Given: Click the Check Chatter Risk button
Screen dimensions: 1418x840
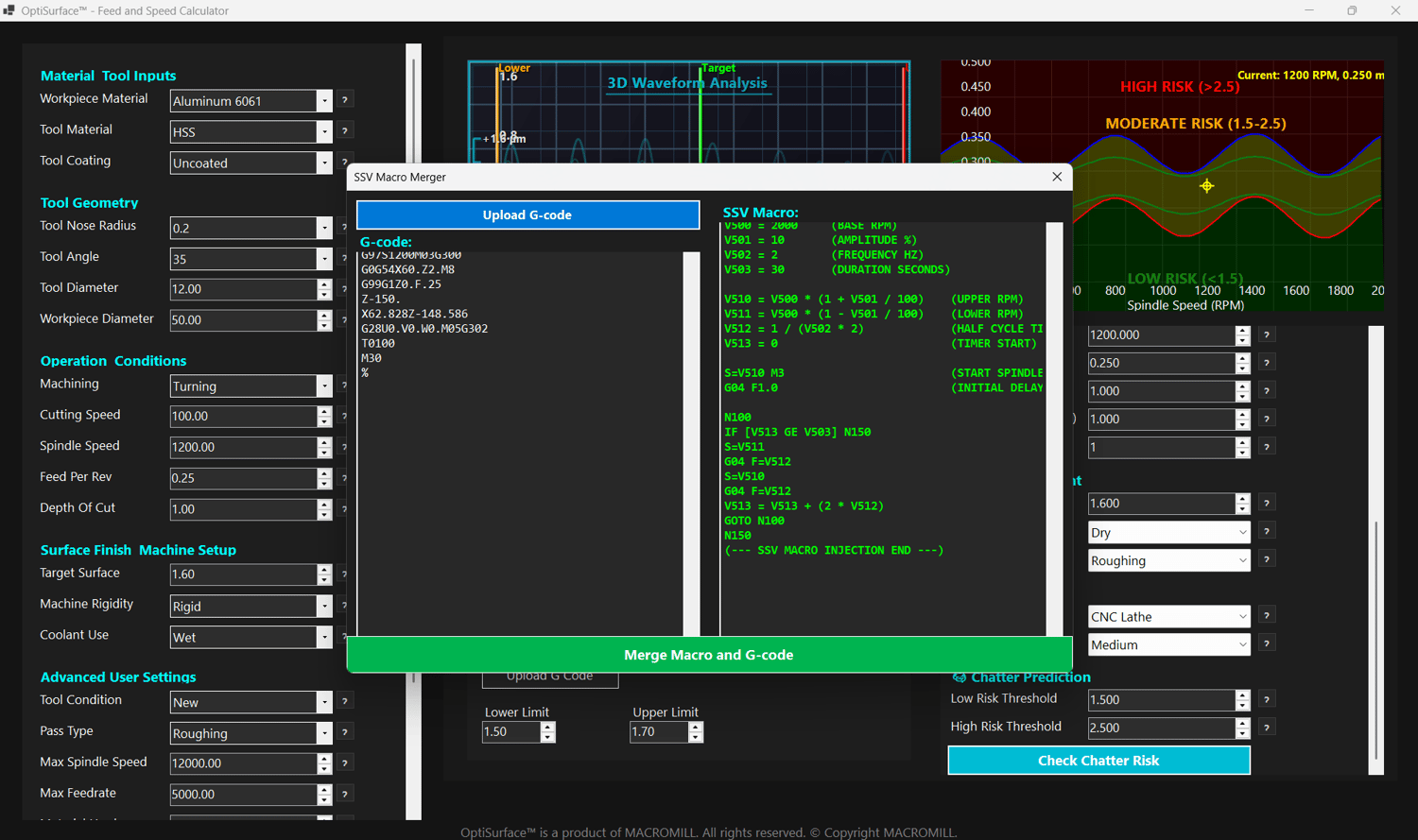Looking at the screenshot, I should (x=1098, y=761).
